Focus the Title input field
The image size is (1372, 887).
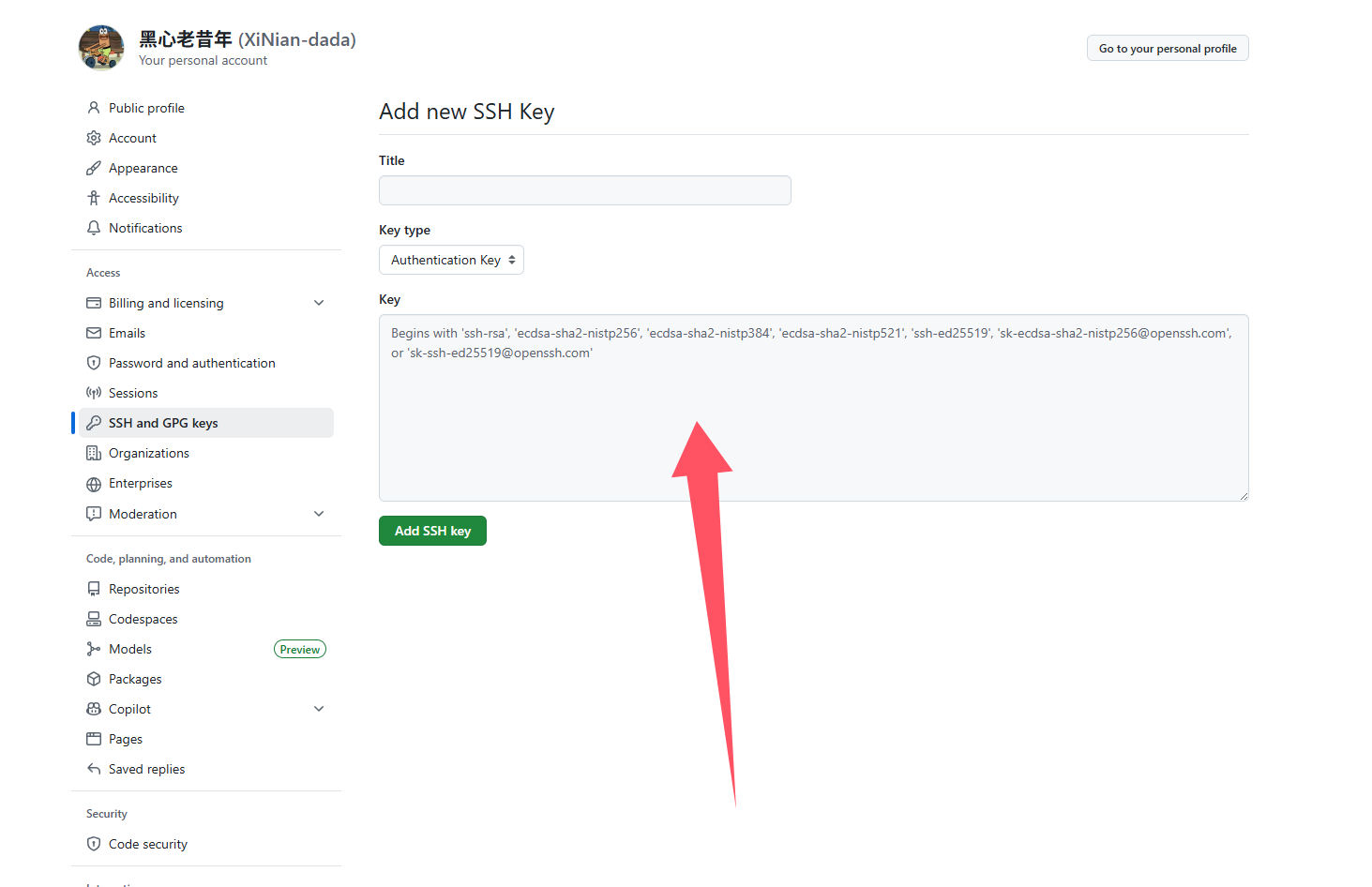pyautogui.click(x=584, y=190)
